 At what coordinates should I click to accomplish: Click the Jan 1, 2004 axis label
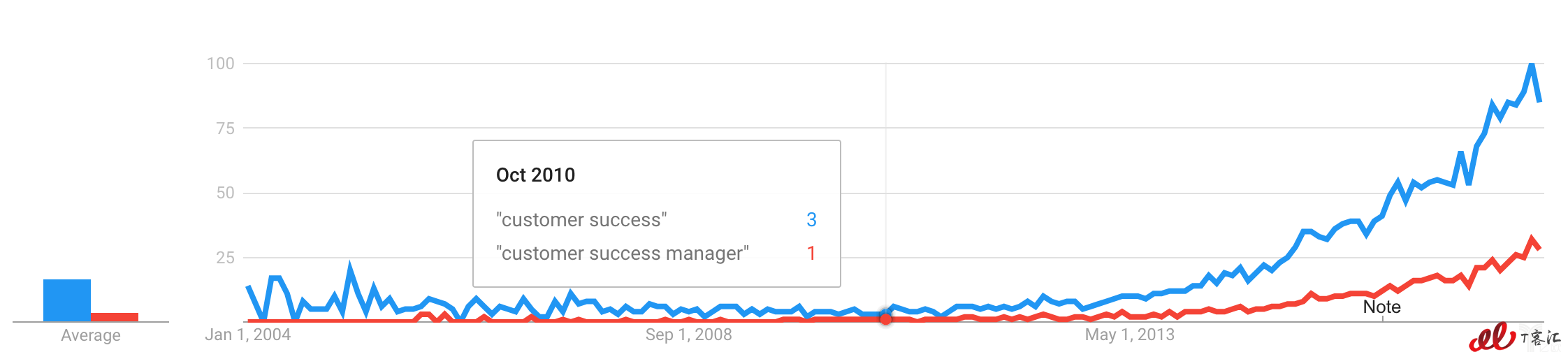(247, 335)
